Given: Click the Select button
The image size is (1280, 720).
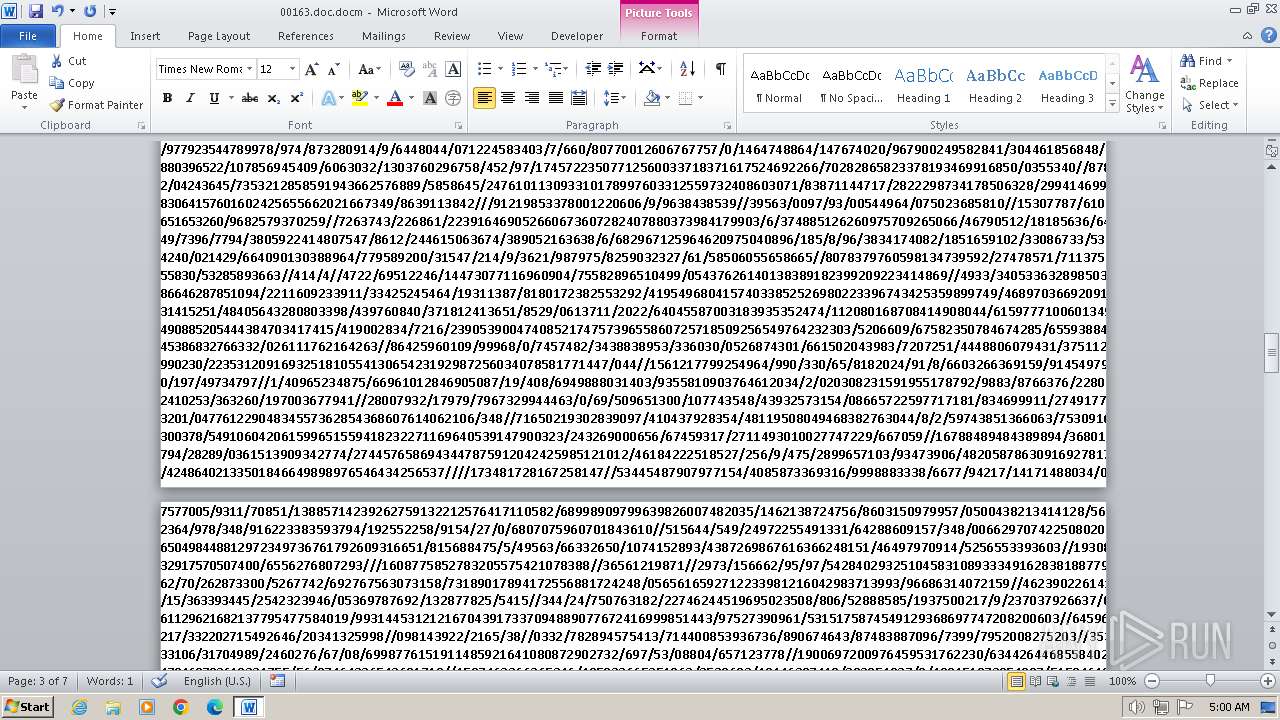Looking at the screenshot, I should click(x=1210, y=105).
